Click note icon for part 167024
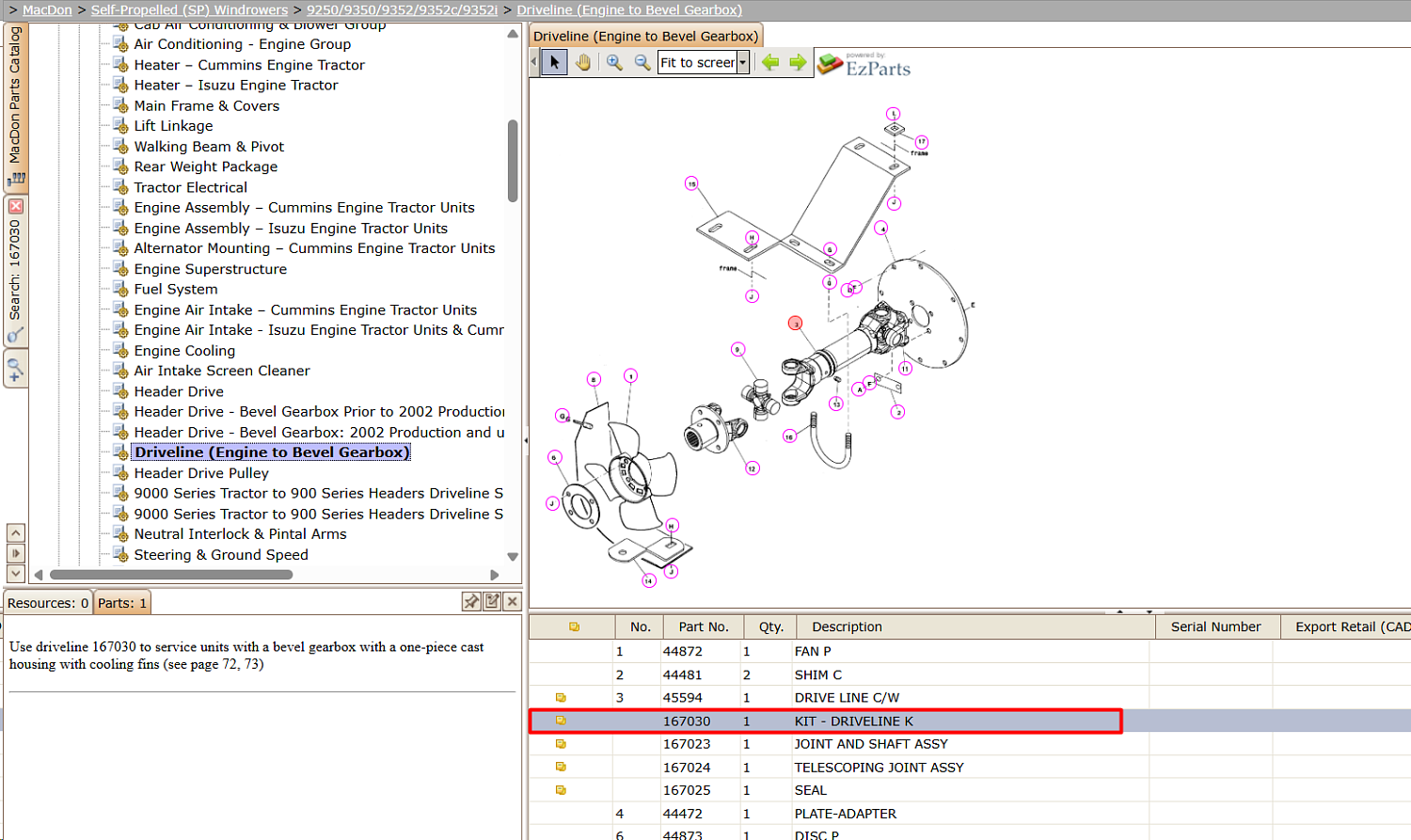 coord(561,768)
